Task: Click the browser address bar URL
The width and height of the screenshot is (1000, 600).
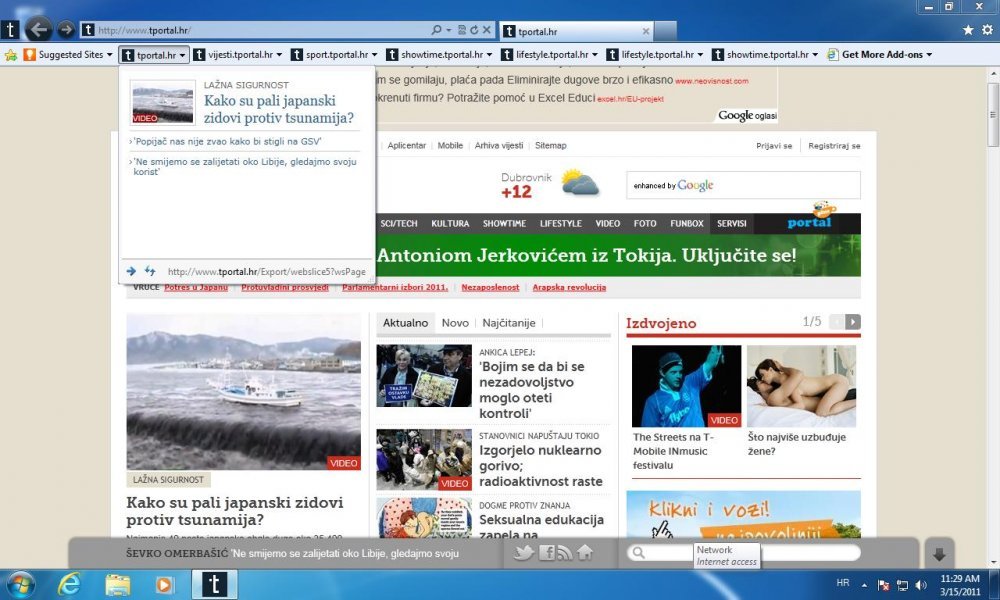Action: 143,30
